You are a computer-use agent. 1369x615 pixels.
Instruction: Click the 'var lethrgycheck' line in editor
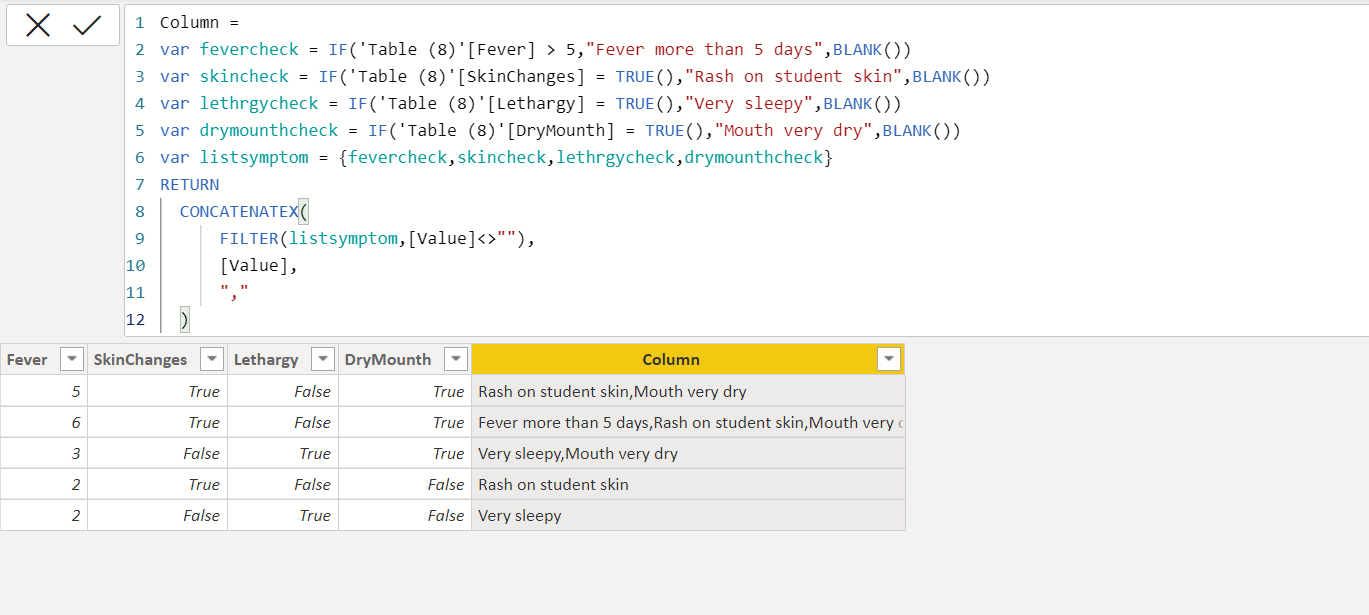(x=530, y=103)
